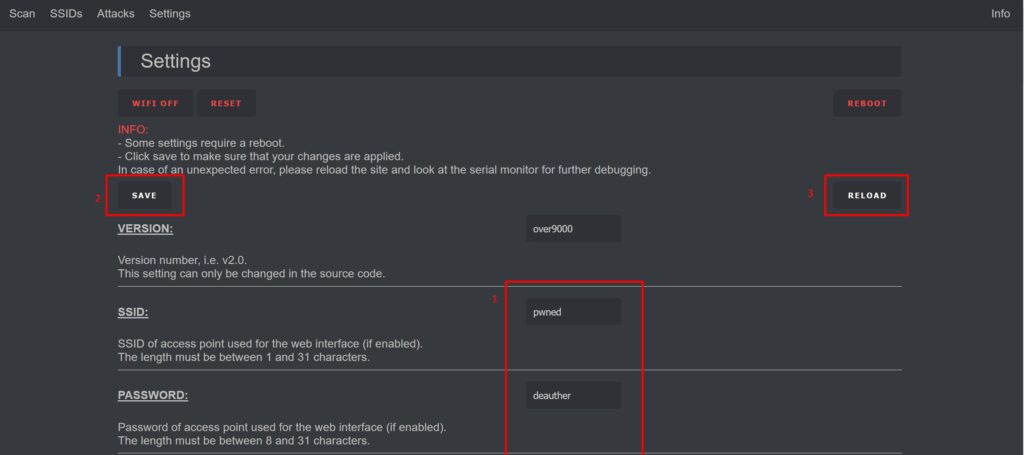The width and height of the screenshot is (1024, 455).
Task: Click the VERSION: label
Action: [x=146, y=229]
